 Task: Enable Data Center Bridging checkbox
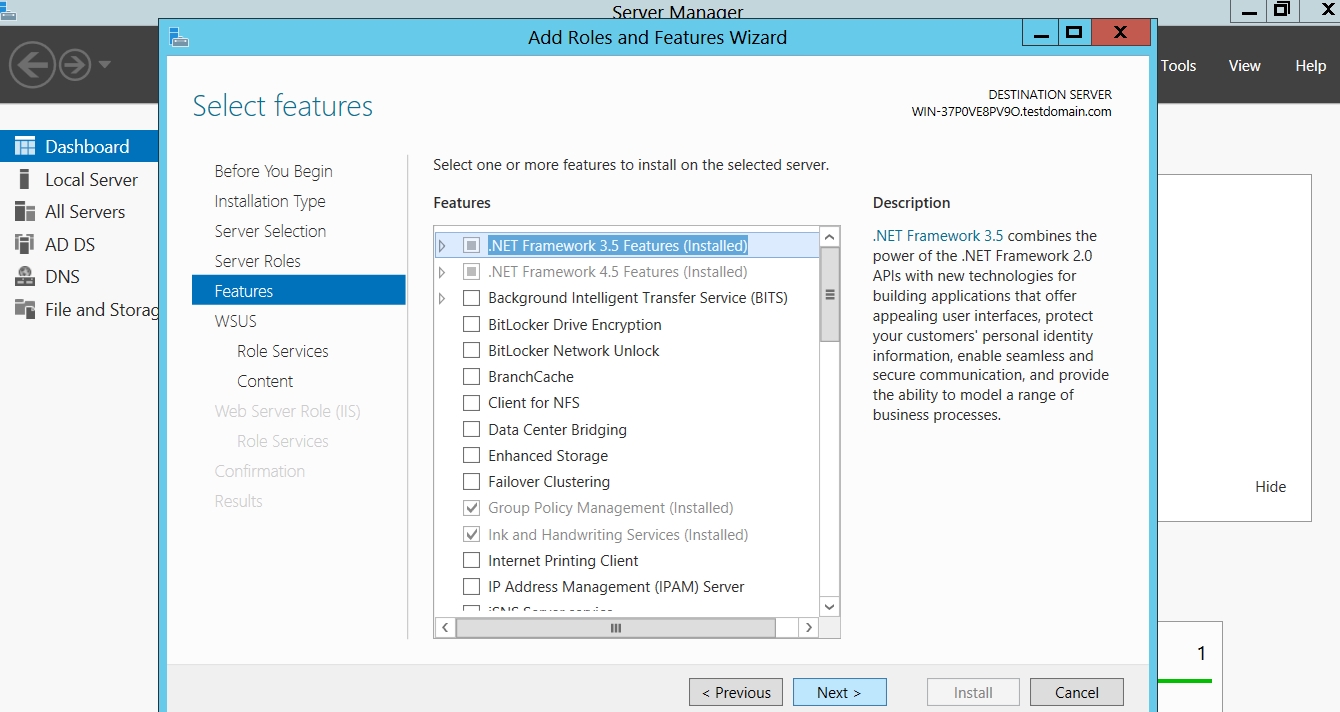point(471,429)
